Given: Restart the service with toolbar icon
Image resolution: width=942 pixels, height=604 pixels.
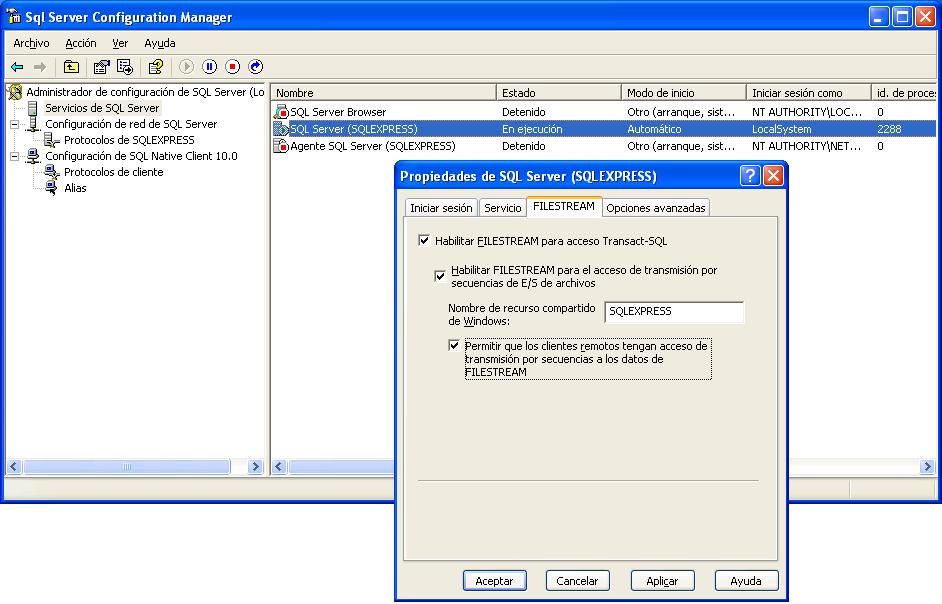Looking at the screenshot, I should (256, 67).
